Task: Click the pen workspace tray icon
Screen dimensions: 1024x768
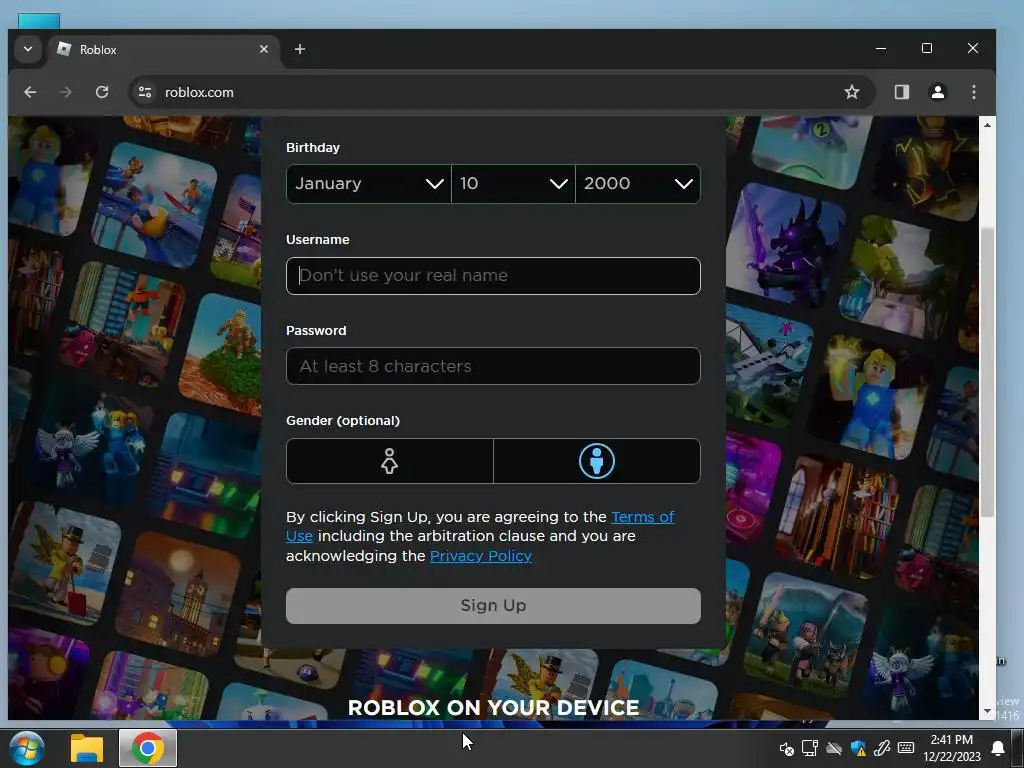Action: 882,748
